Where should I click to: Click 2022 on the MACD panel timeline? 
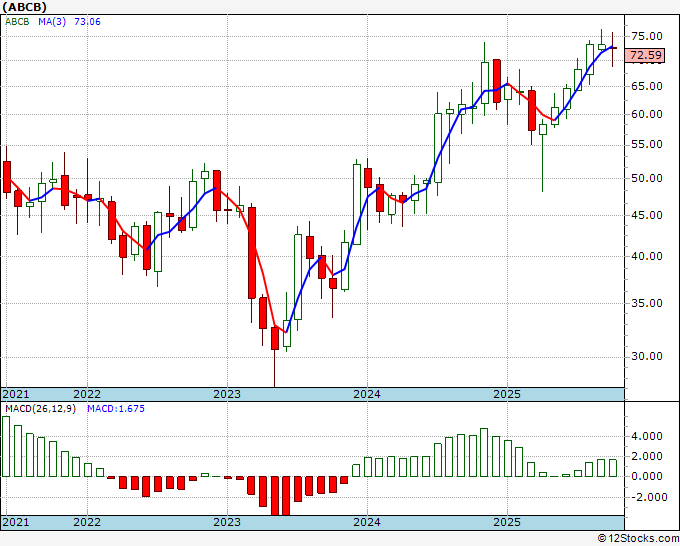point(87,522)
